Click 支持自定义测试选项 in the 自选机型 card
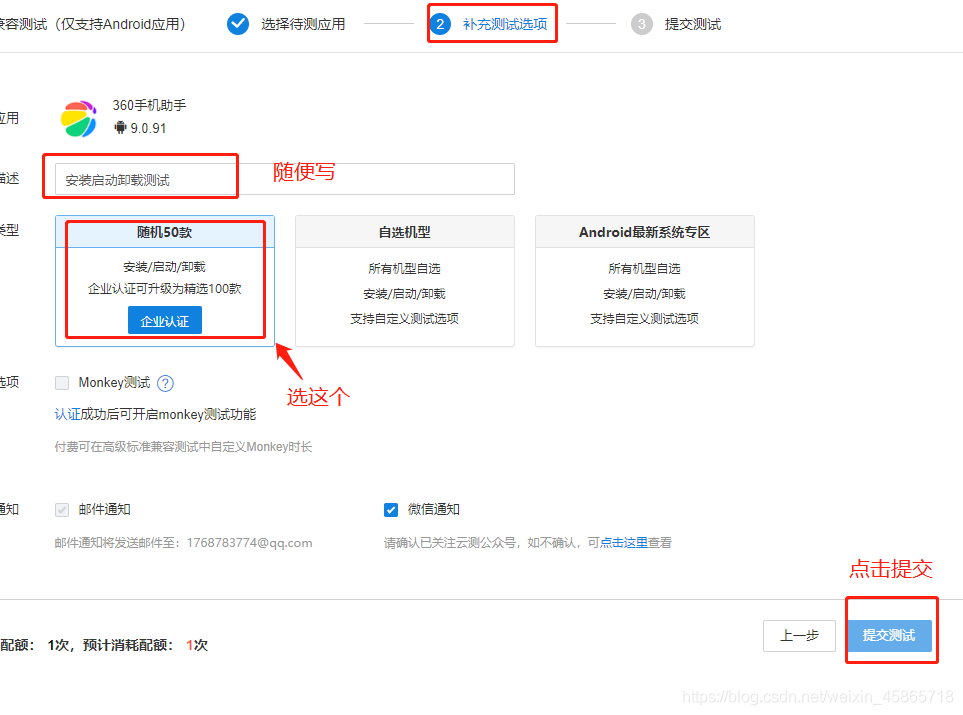Image resolution: width=963 pixels, height=715 pixels. [405, 319]
